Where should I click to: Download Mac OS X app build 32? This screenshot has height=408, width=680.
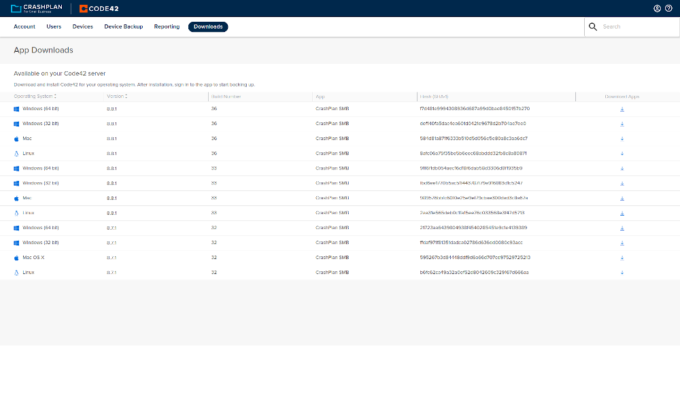(622, 257)
